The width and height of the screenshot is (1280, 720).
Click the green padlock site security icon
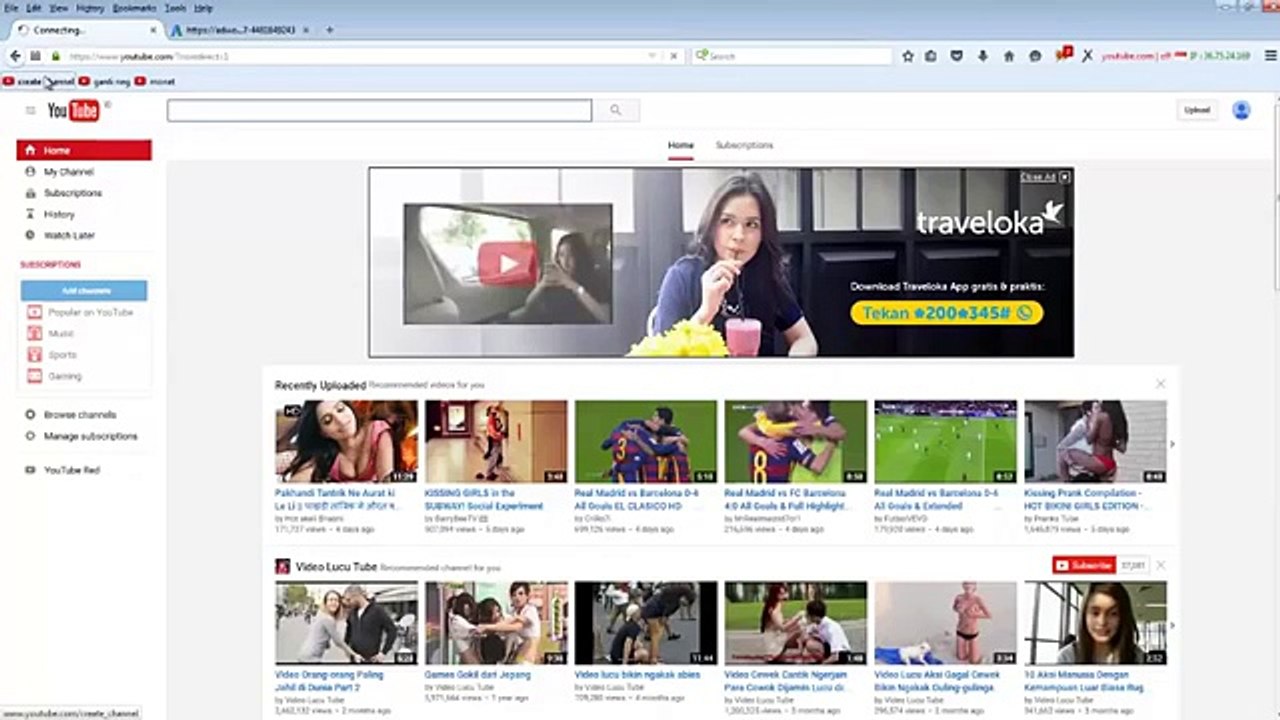click(x=56, y=57)
